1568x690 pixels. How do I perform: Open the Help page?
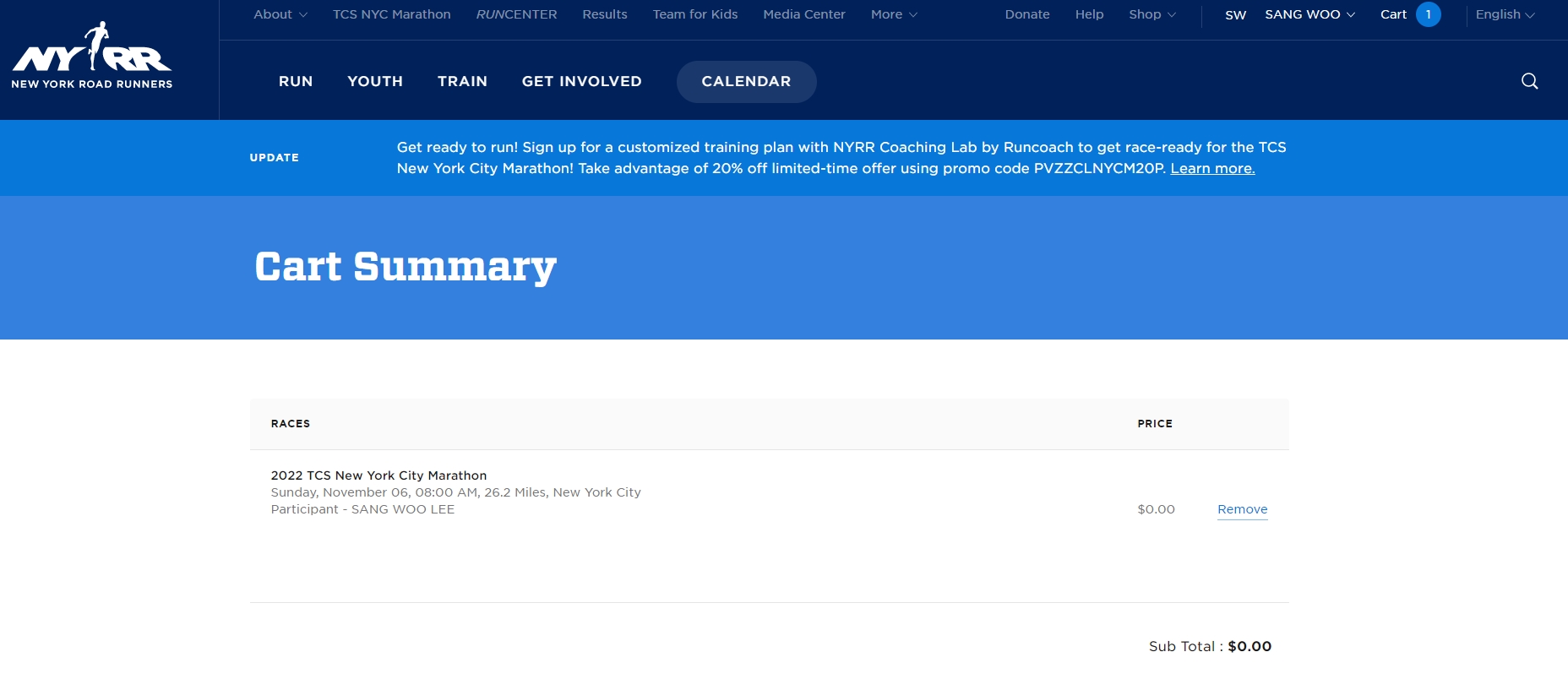coord(1089,14)
